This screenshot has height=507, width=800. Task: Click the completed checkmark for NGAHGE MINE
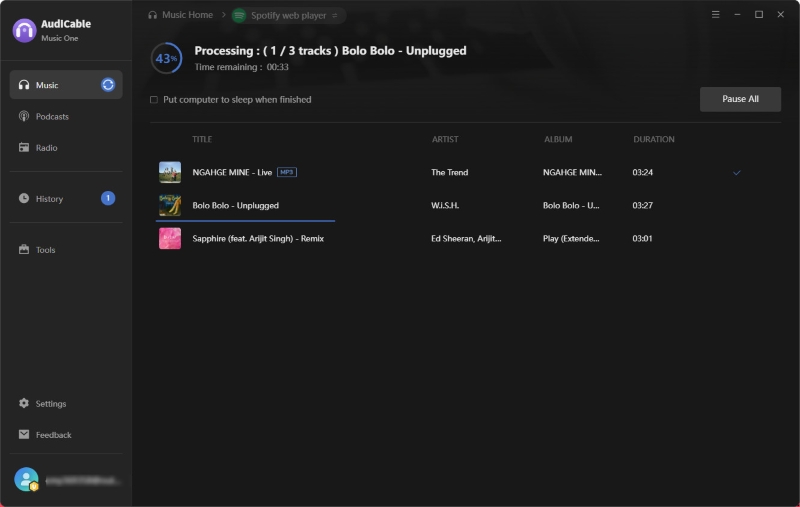737,172
